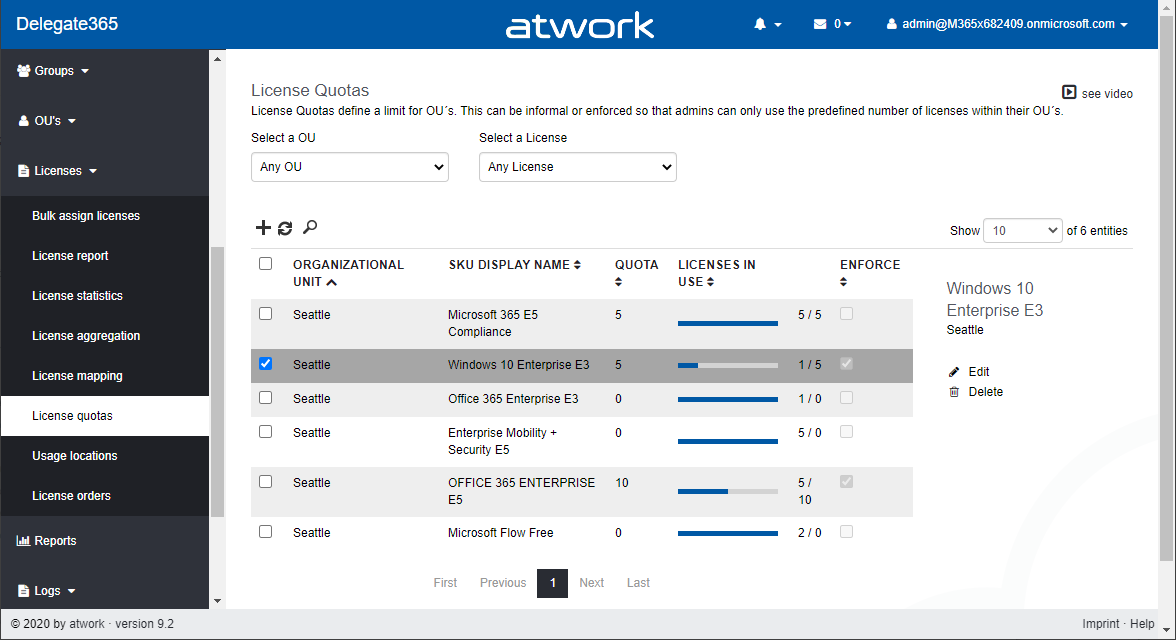
Task: Open the mail envelope icon
Action: pyautogui.click(x=820, y=24)
